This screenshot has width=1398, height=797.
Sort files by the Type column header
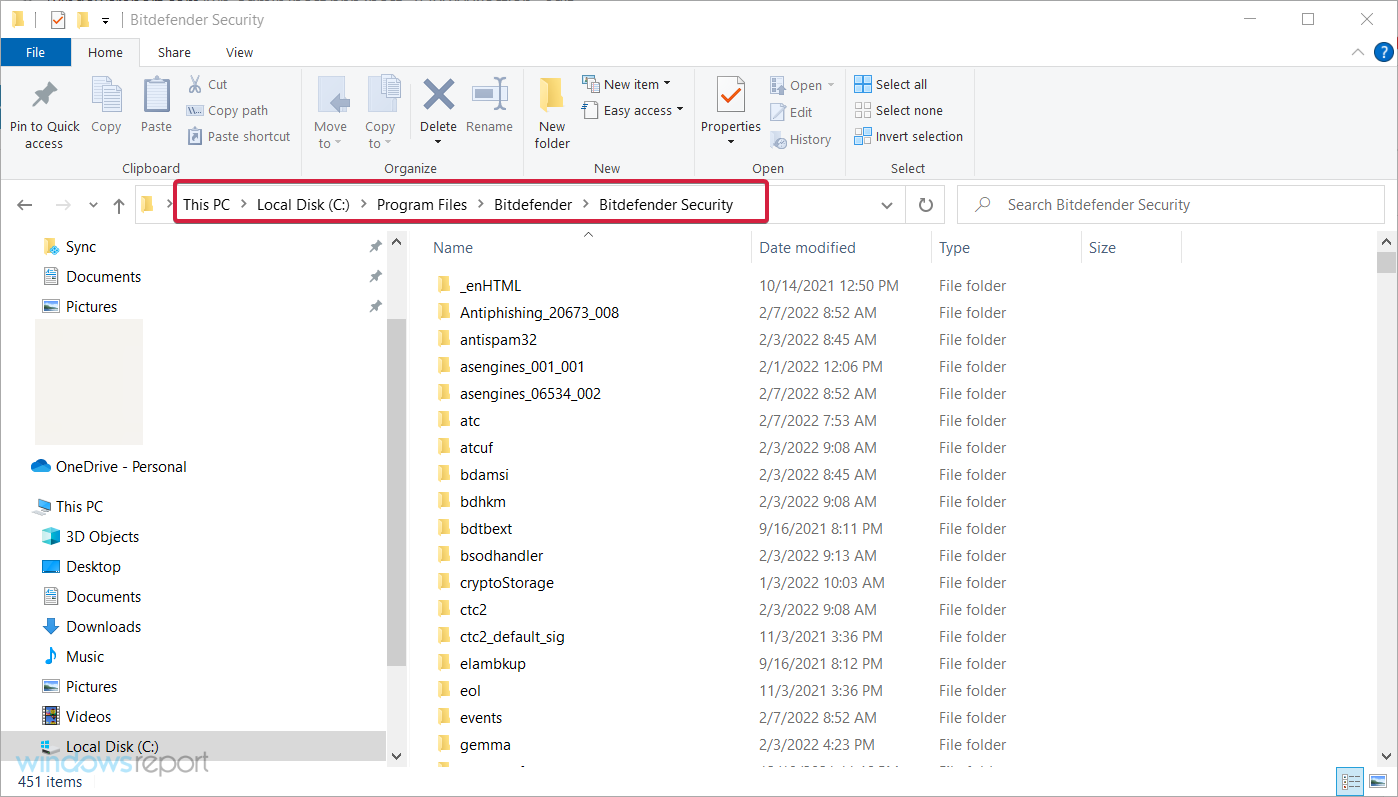1006,247
